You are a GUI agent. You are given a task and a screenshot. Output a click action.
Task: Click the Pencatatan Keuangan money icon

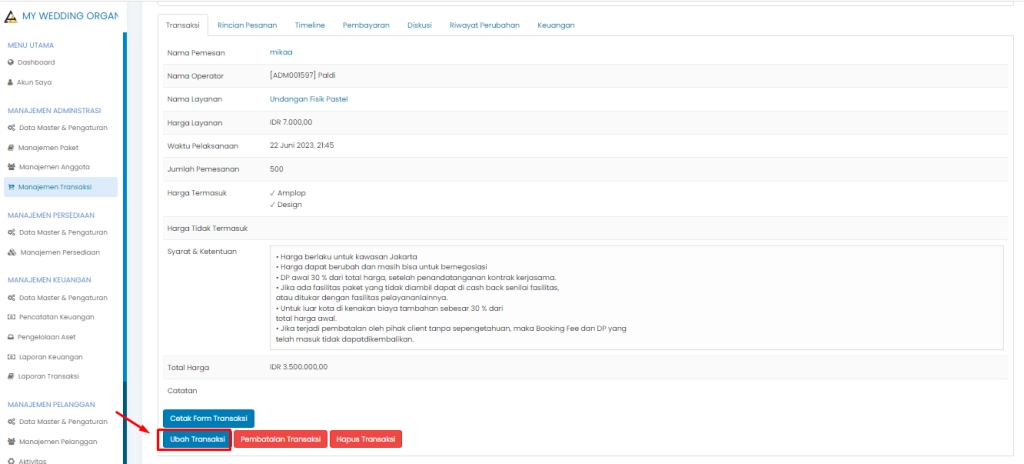(11, 317)
